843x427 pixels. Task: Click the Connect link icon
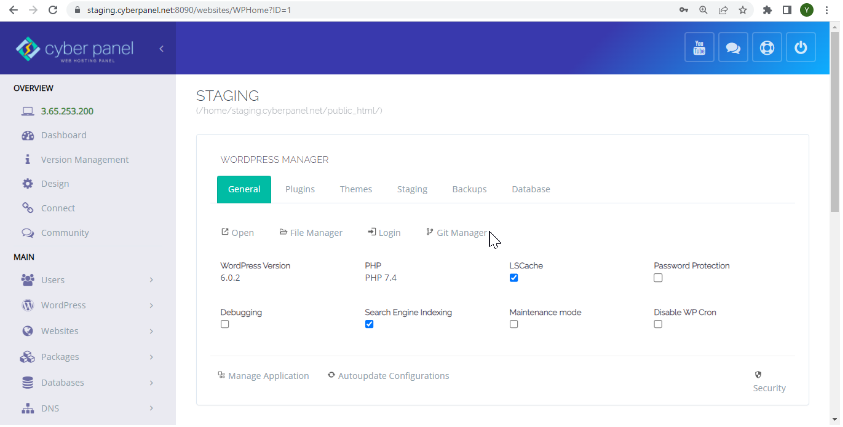(x=27, y=208)
